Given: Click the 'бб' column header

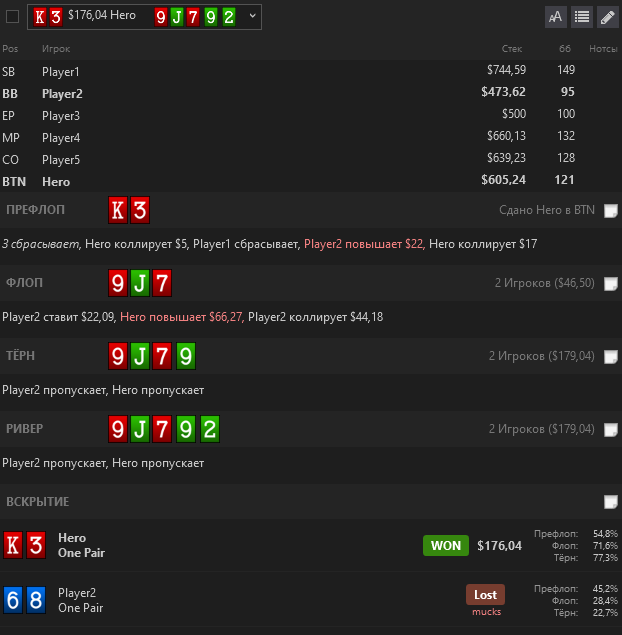Looking at the screenshot, I should [565, 49].
